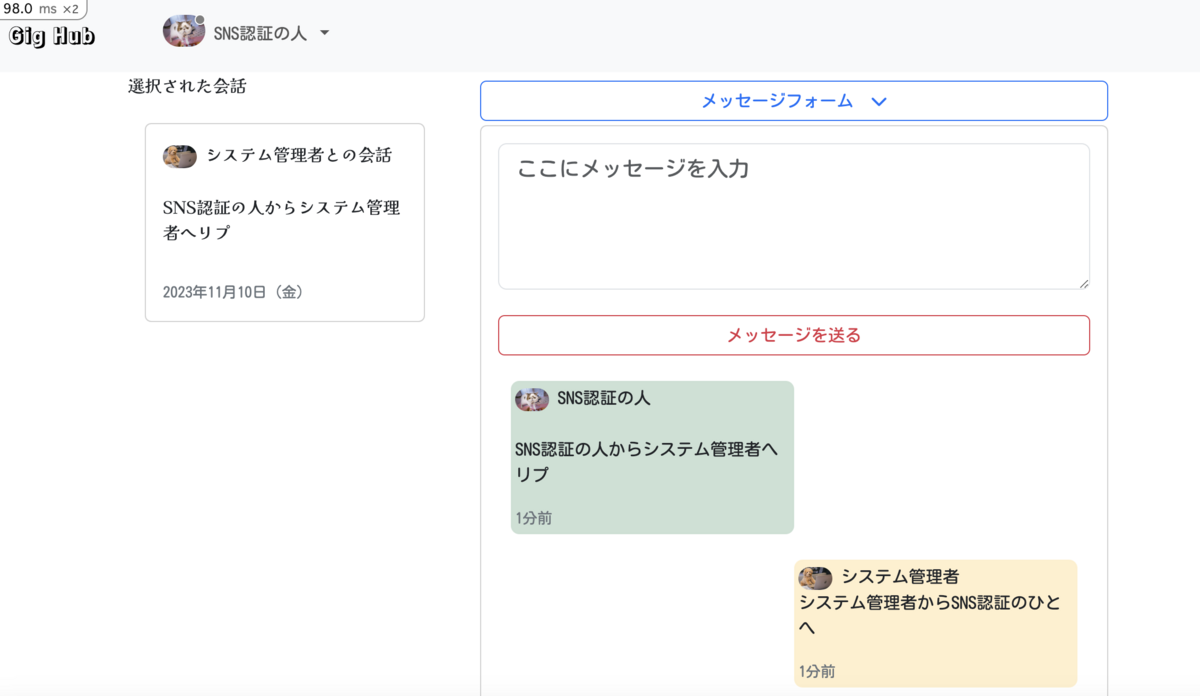Screen dimensions: 1200x696
Task: Click the ここにメッセージを入力 text area
Action: 793,216
